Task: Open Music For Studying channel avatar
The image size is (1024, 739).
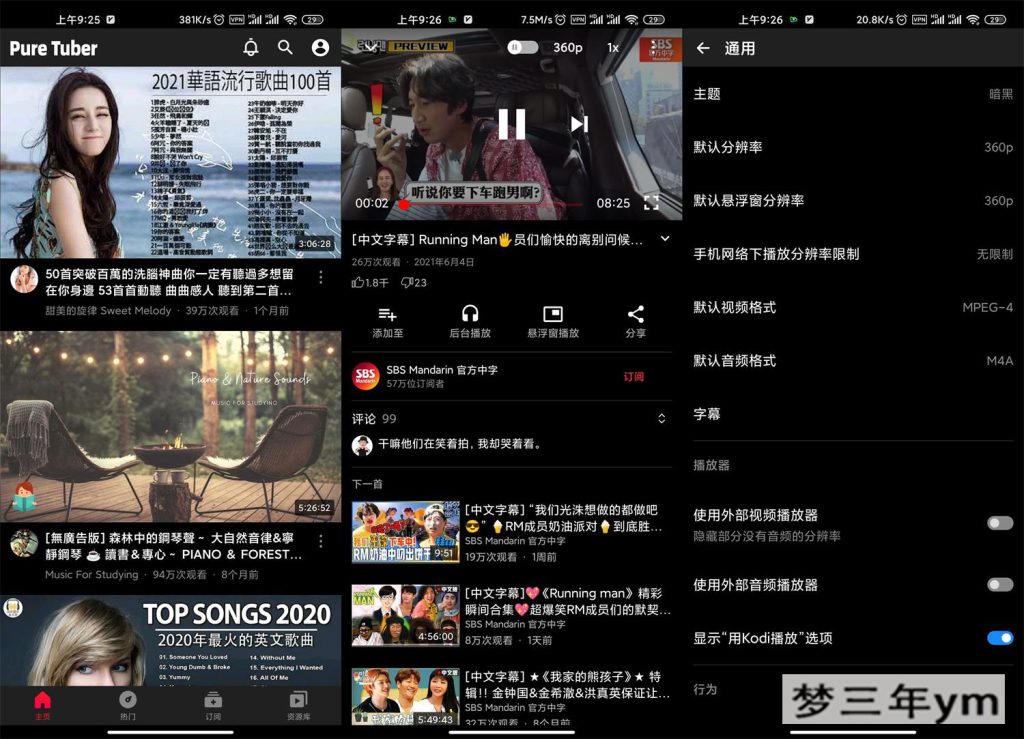Action: coord(24,543)
